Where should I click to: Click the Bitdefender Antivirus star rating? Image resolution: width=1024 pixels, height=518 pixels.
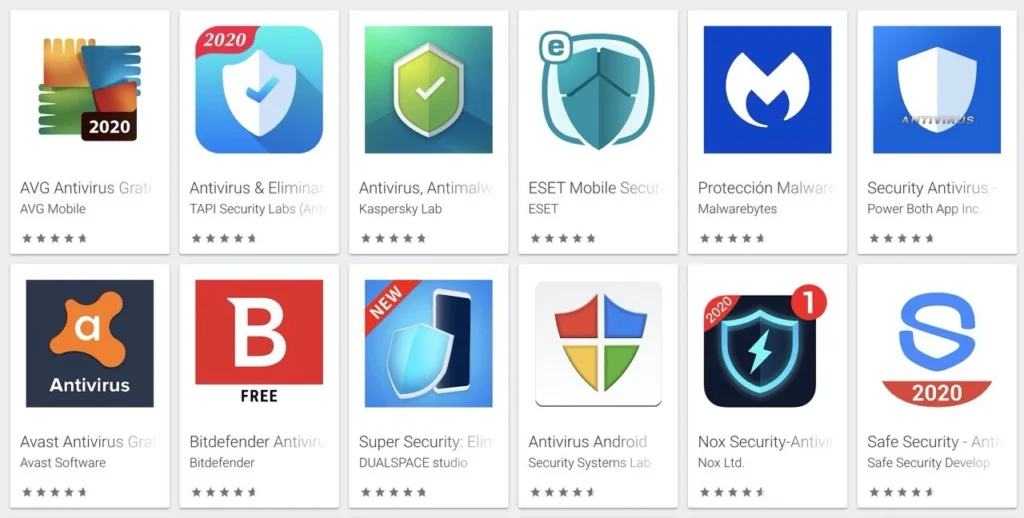coord(224,492)
